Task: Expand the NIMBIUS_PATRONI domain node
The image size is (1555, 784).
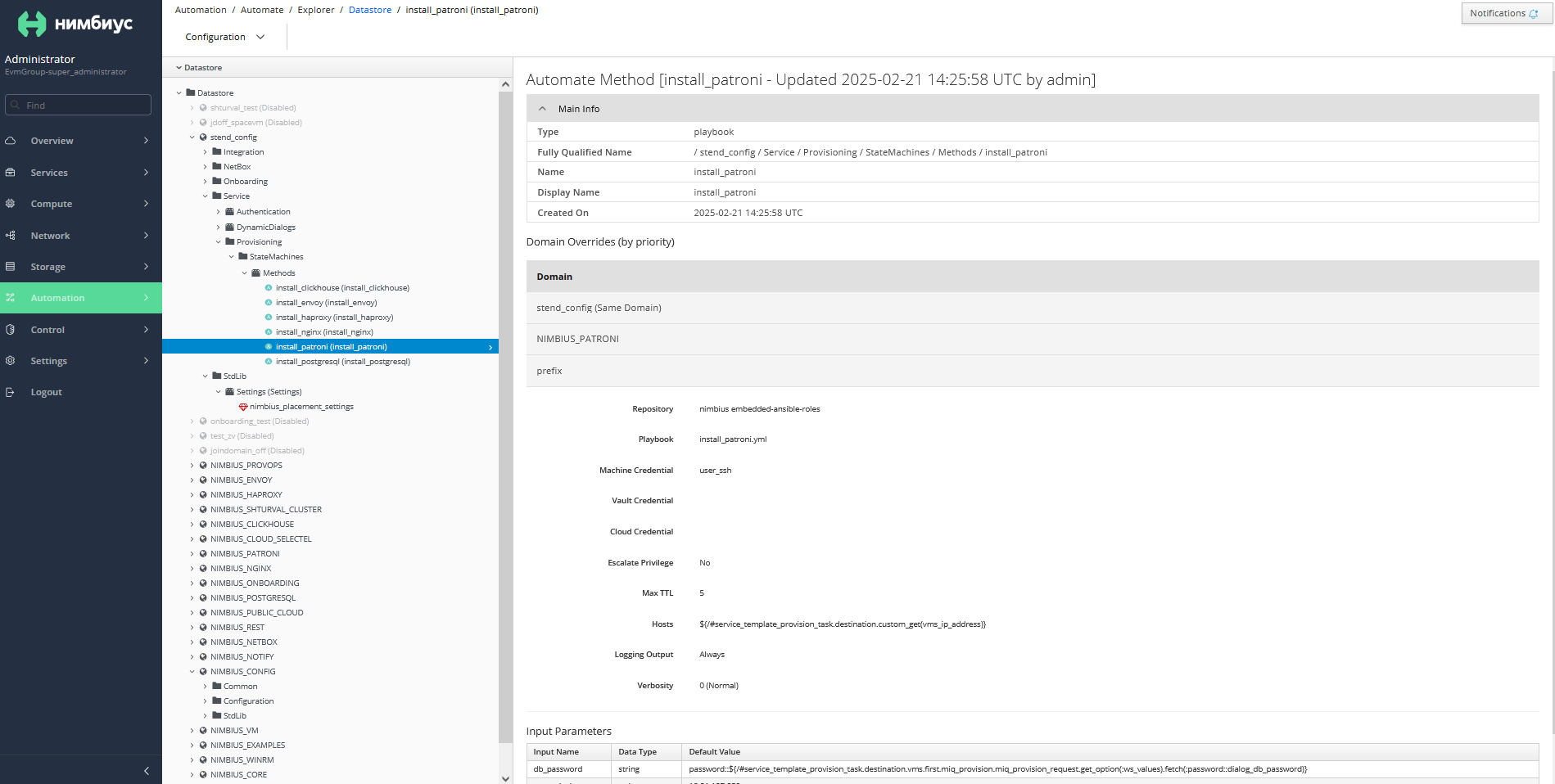Action: coord(192,553)
